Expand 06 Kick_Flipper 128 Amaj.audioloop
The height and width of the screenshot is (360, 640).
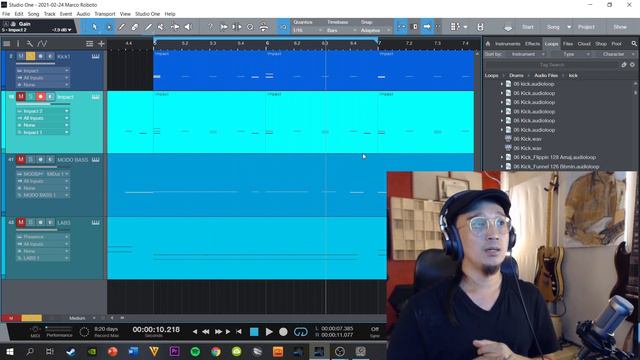click(502, 157)
